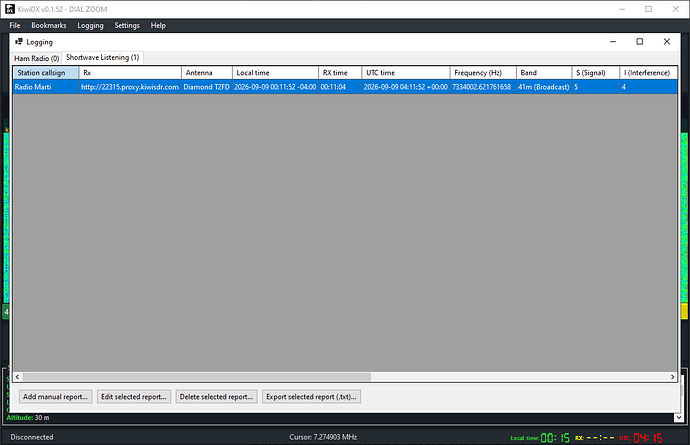Click the Add manual report button
690x445 pixels.
pos(55,397)
